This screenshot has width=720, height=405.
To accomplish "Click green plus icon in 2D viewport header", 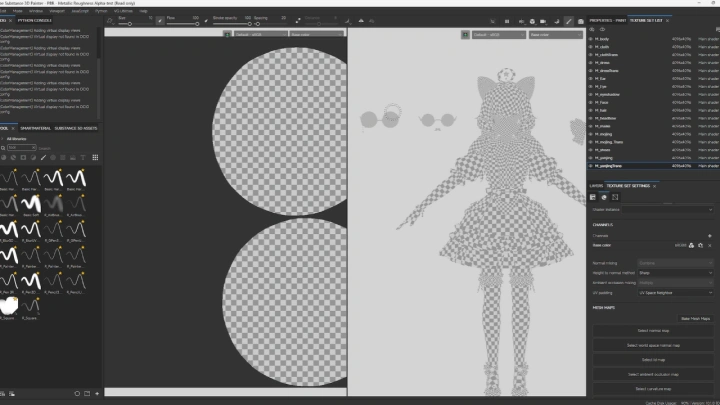I will pos(227,35).
